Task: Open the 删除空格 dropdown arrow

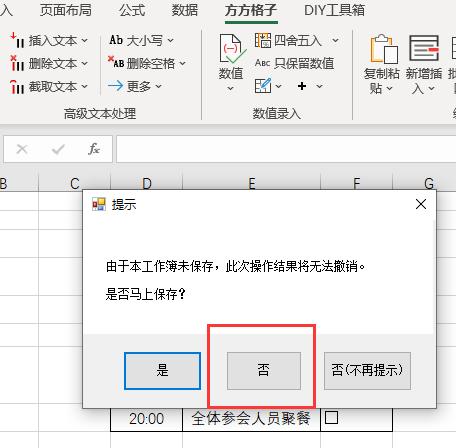Action: [x=182, y=63]
